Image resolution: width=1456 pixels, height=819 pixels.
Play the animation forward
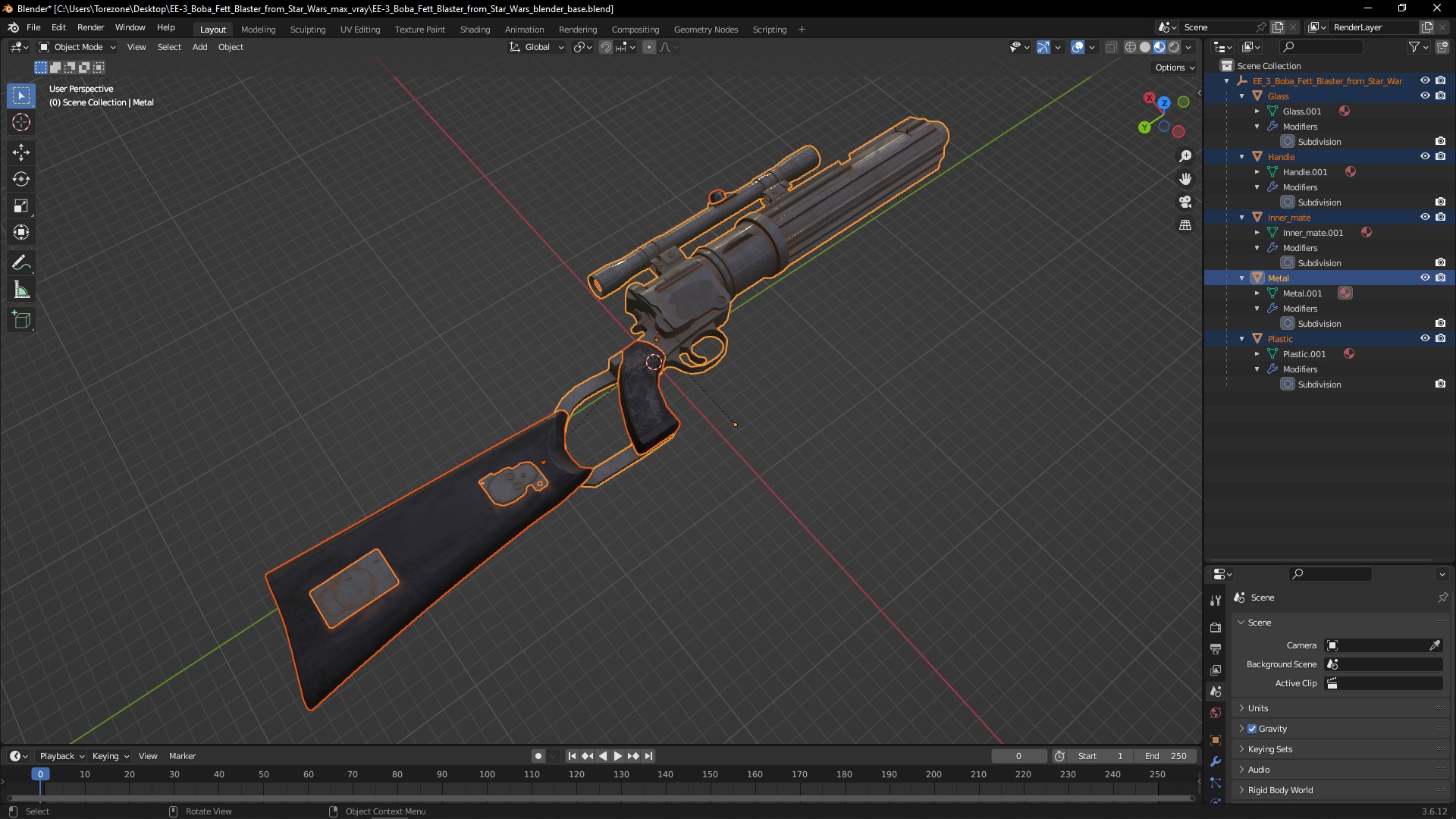tap(617, 756)
